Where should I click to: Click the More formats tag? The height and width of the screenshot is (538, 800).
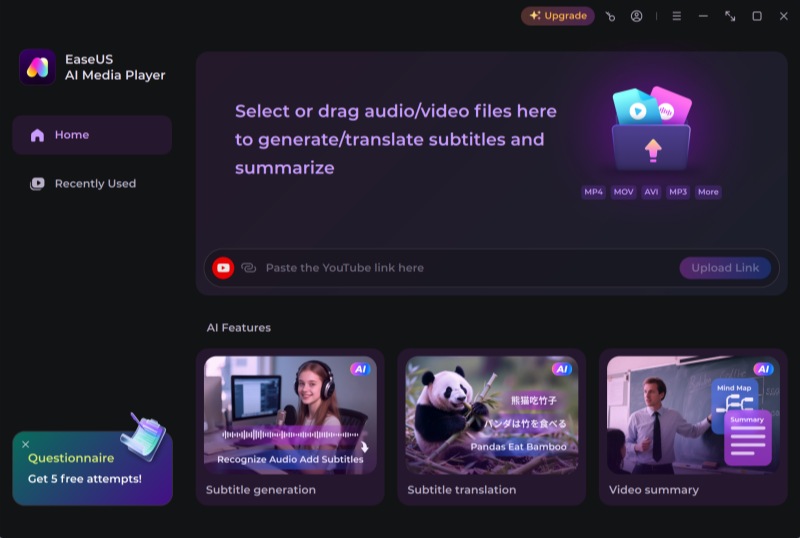708,192
